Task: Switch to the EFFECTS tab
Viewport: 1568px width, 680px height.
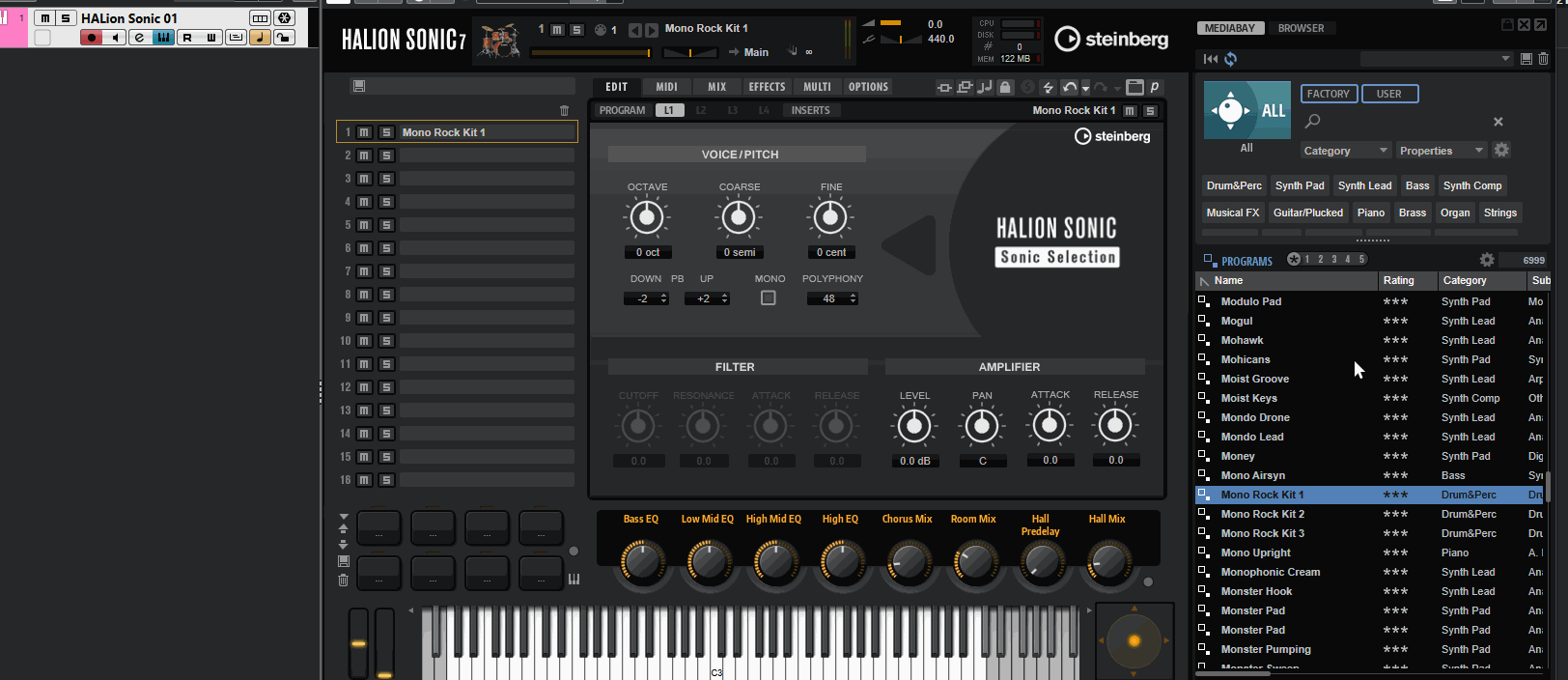Action: pos(768,87)
